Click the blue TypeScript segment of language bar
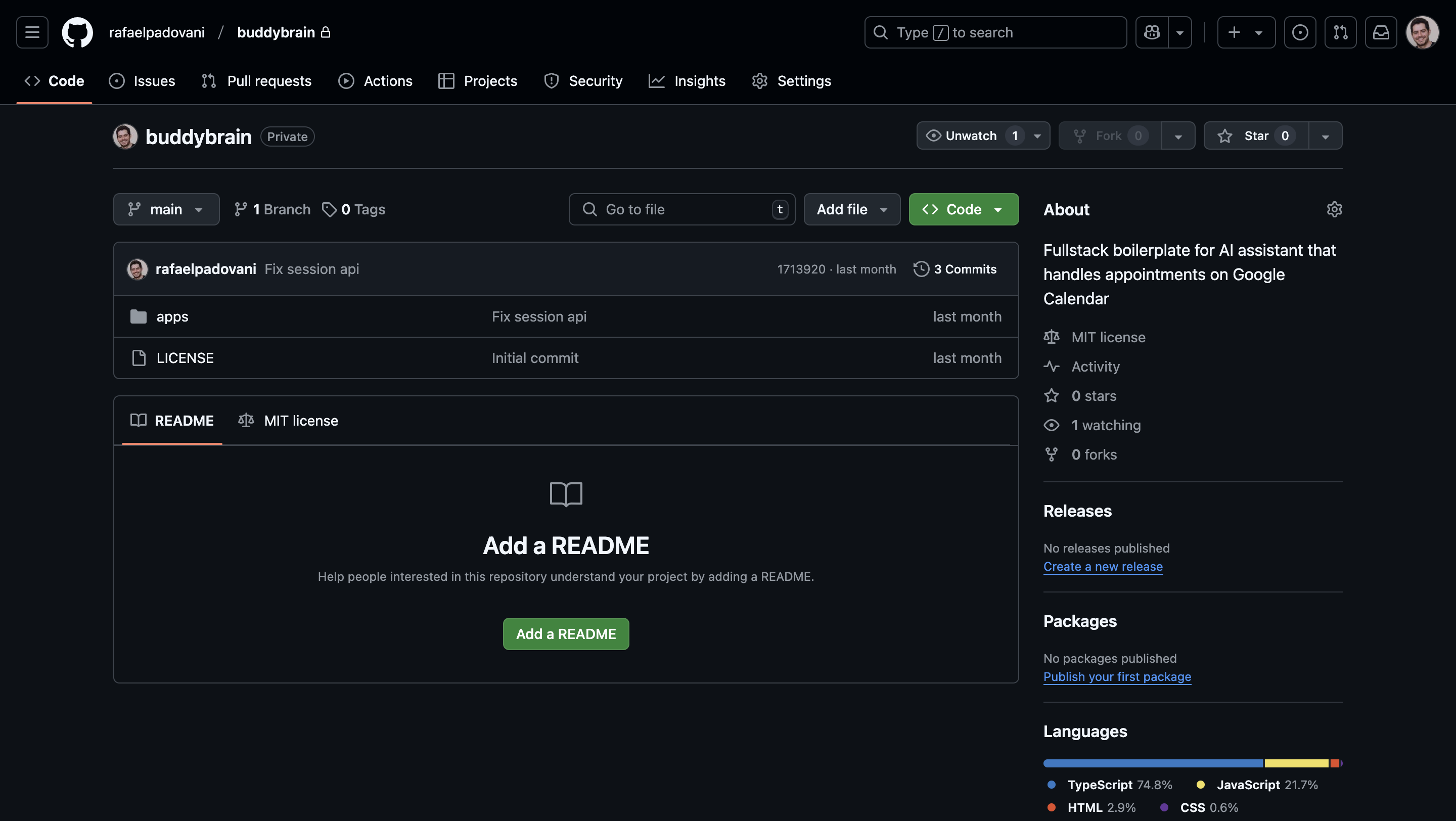 coord(1153,763)
